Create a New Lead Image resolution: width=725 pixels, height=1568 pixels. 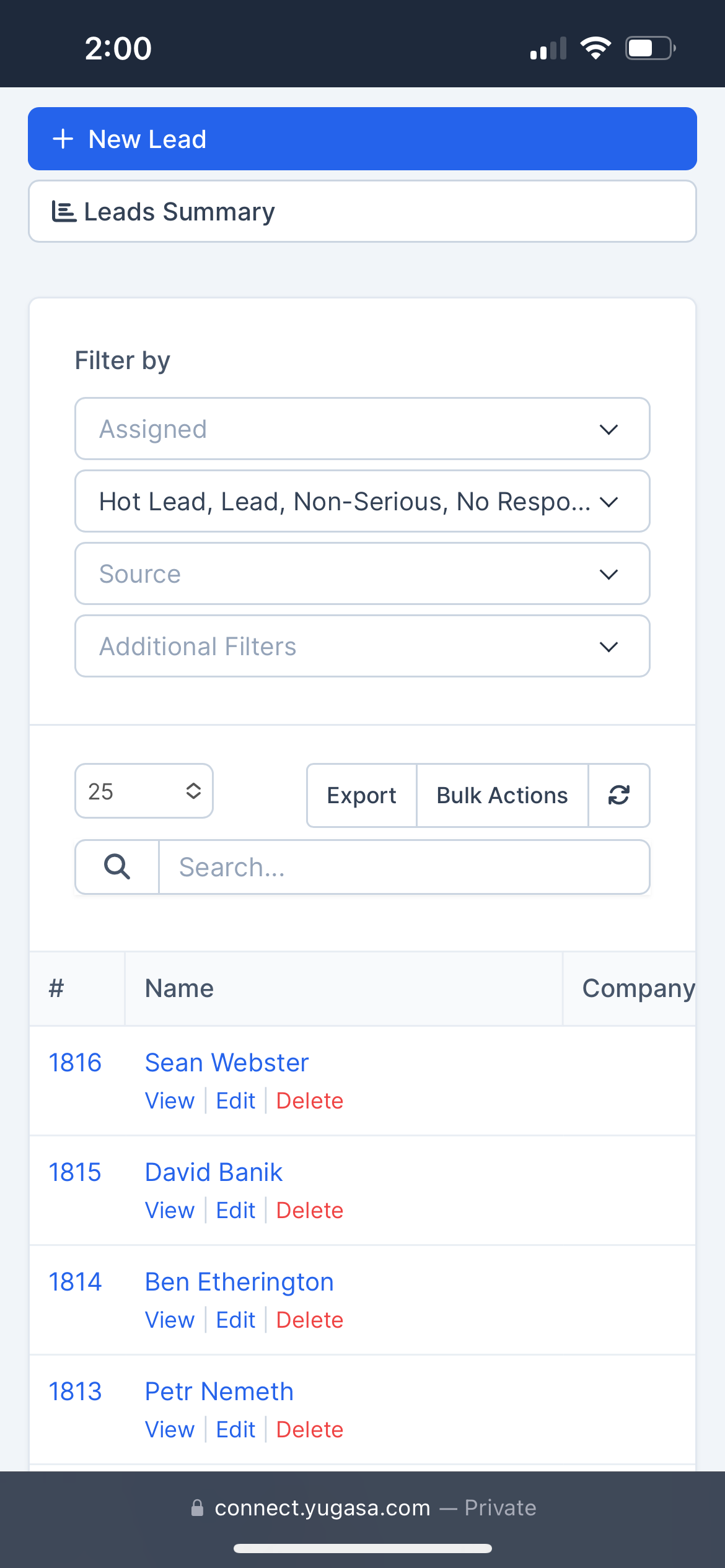(362, 138)
